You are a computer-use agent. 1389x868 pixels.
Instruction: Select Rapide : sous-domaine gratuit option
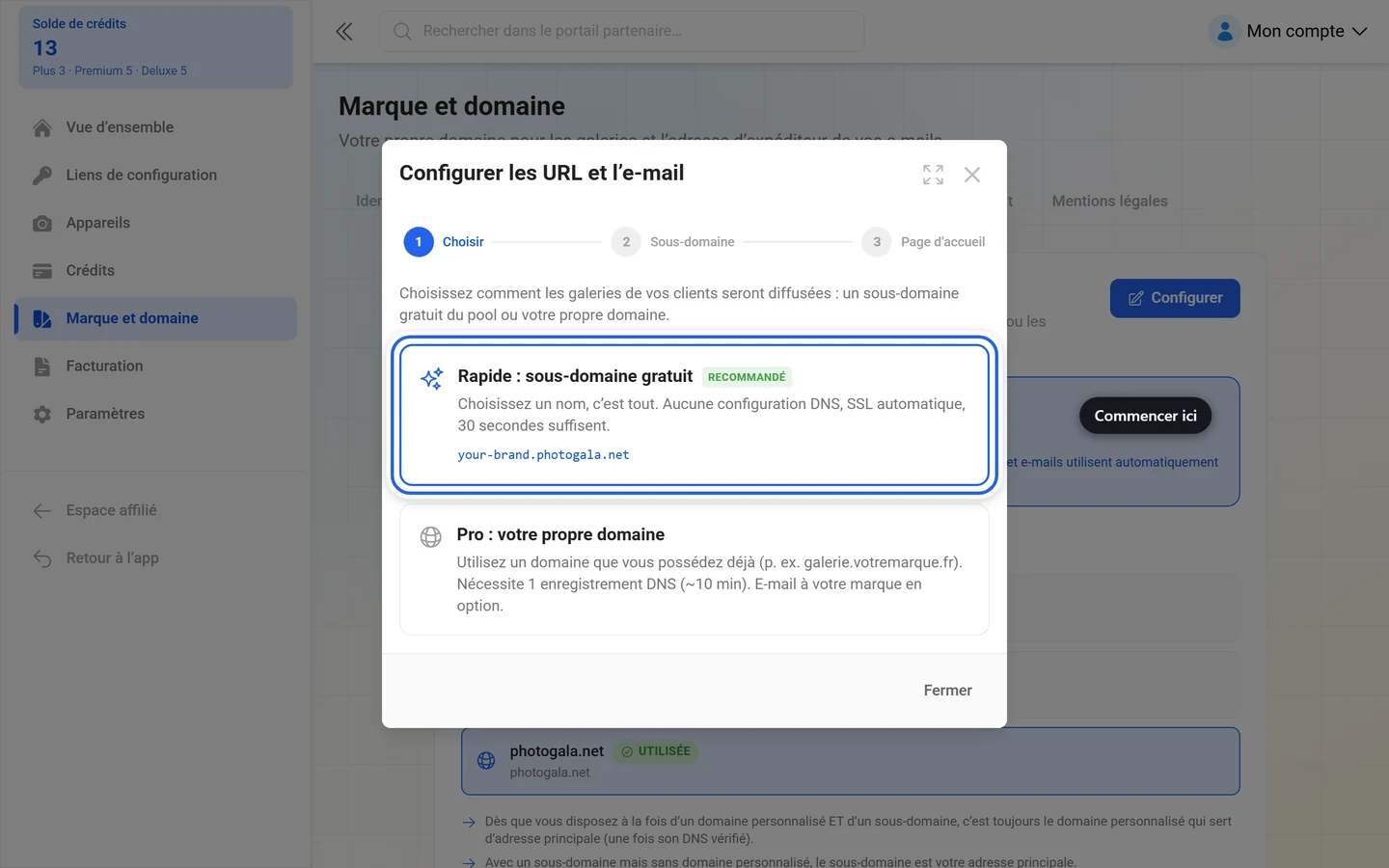(694, 415)
